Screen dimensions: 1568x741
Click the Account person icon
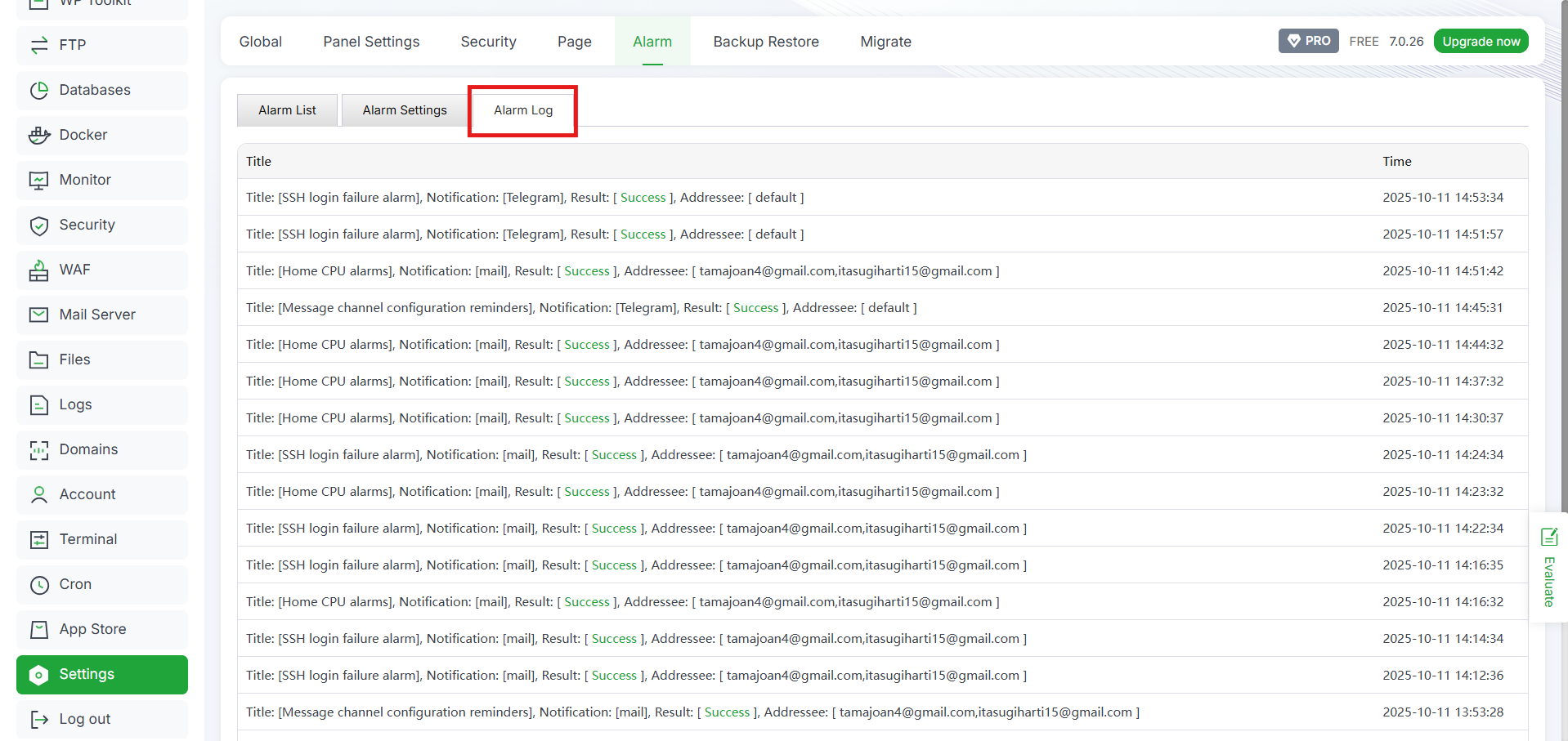[x=38, y=494]
